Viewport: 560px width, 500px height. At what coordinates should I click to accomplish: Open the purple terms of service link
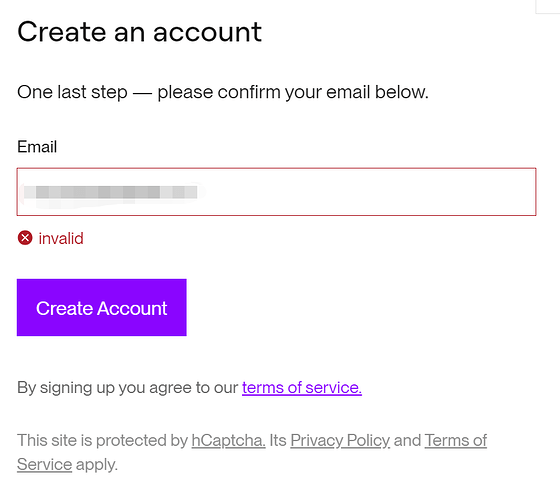pyautogui.click(x=302, y=388)
